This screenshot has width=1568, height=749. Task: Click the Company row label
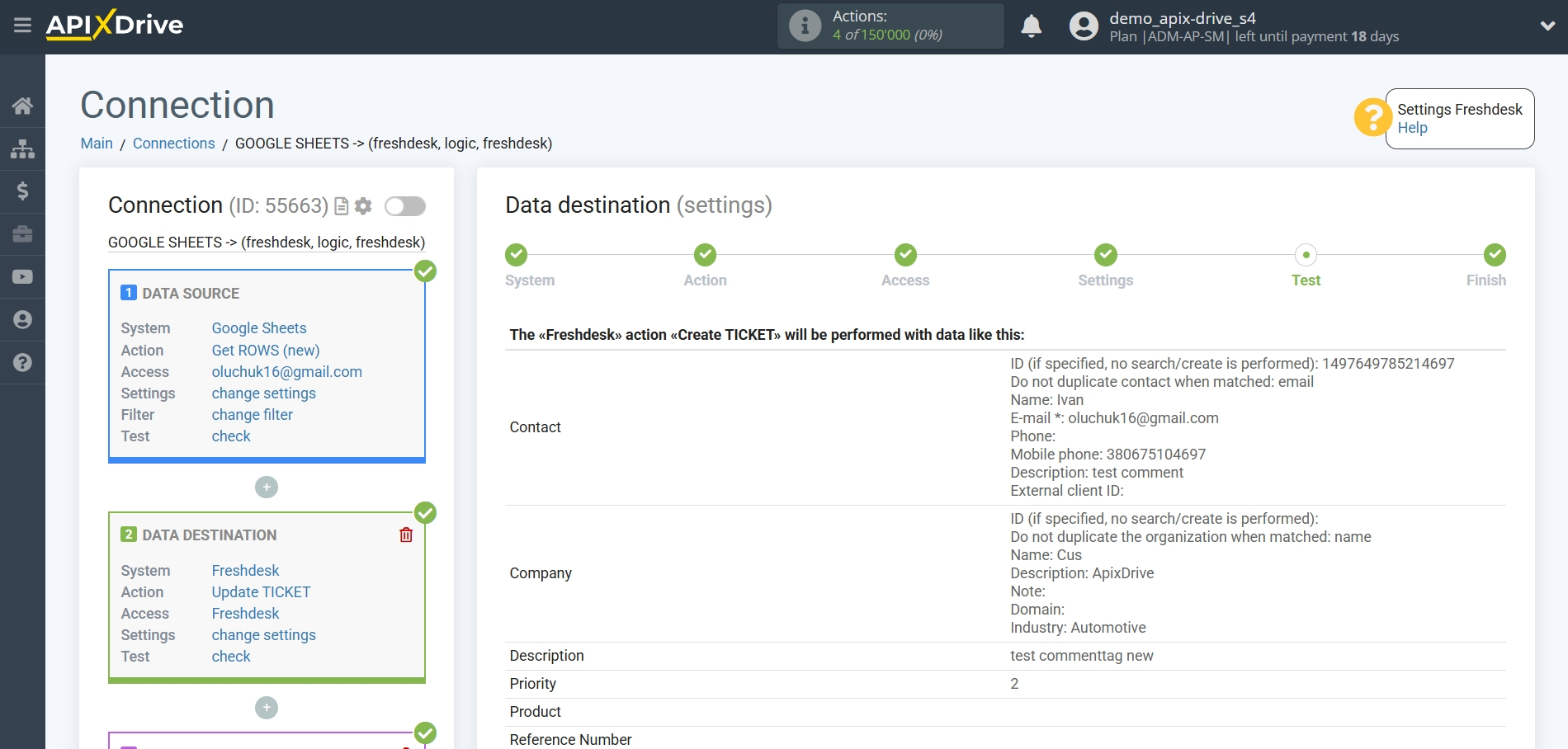[541, 573]
